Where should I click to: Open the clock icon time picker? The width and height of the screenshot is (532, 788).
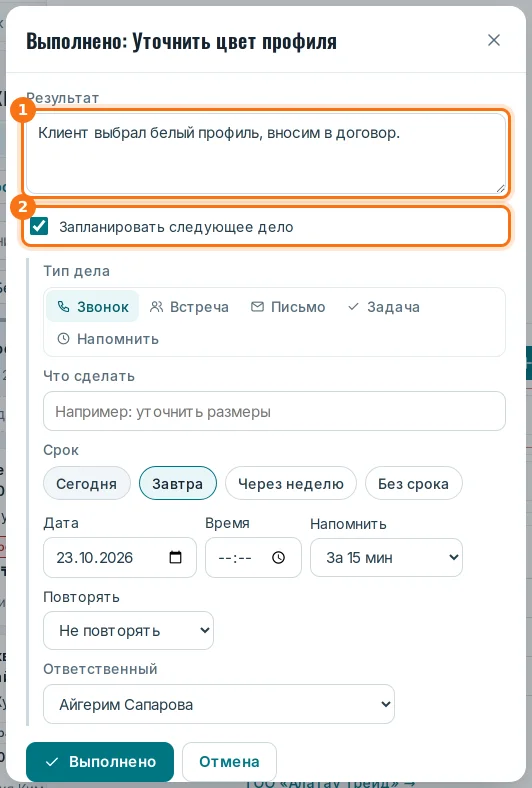pyautogui.click(x=278, y=557)
